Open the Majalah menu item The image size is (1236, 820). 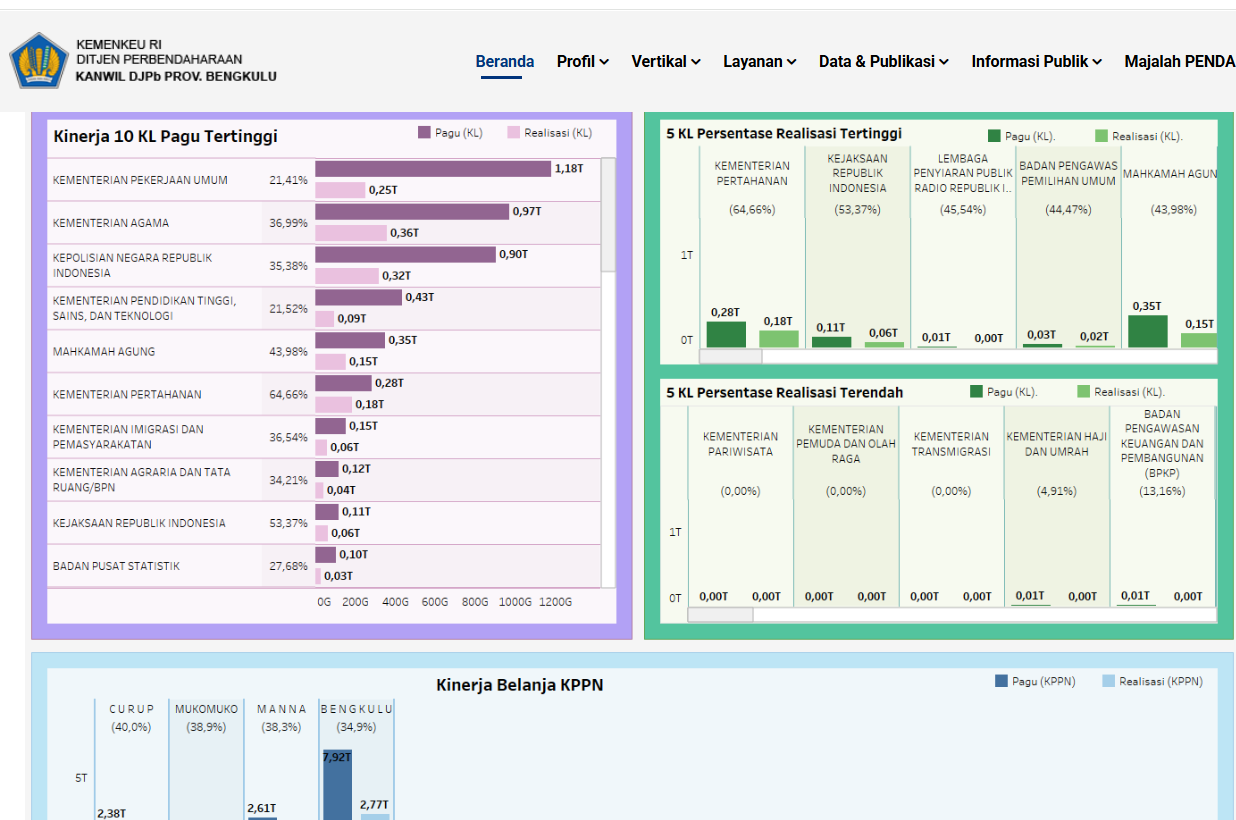(x=1180, y=61)
